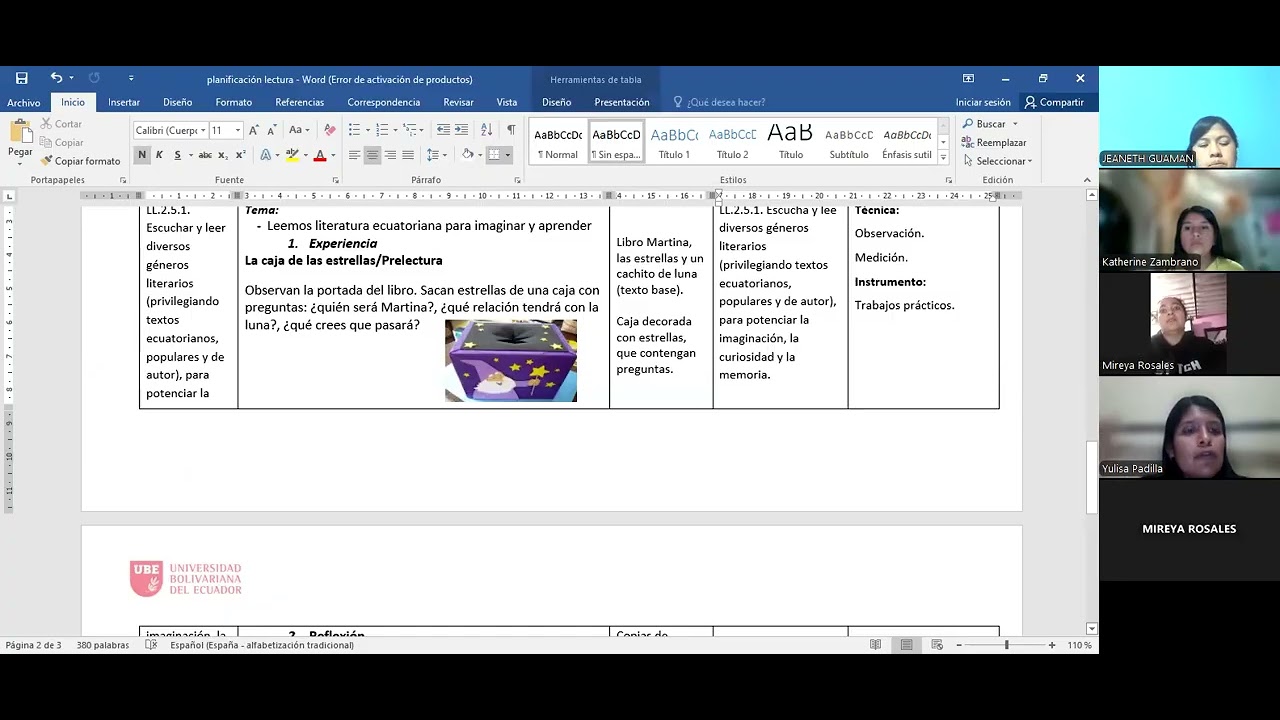Viewport: 1280px width, 720px height.
Task: Open the font size 11 dropdown
Action: [237, 131]
